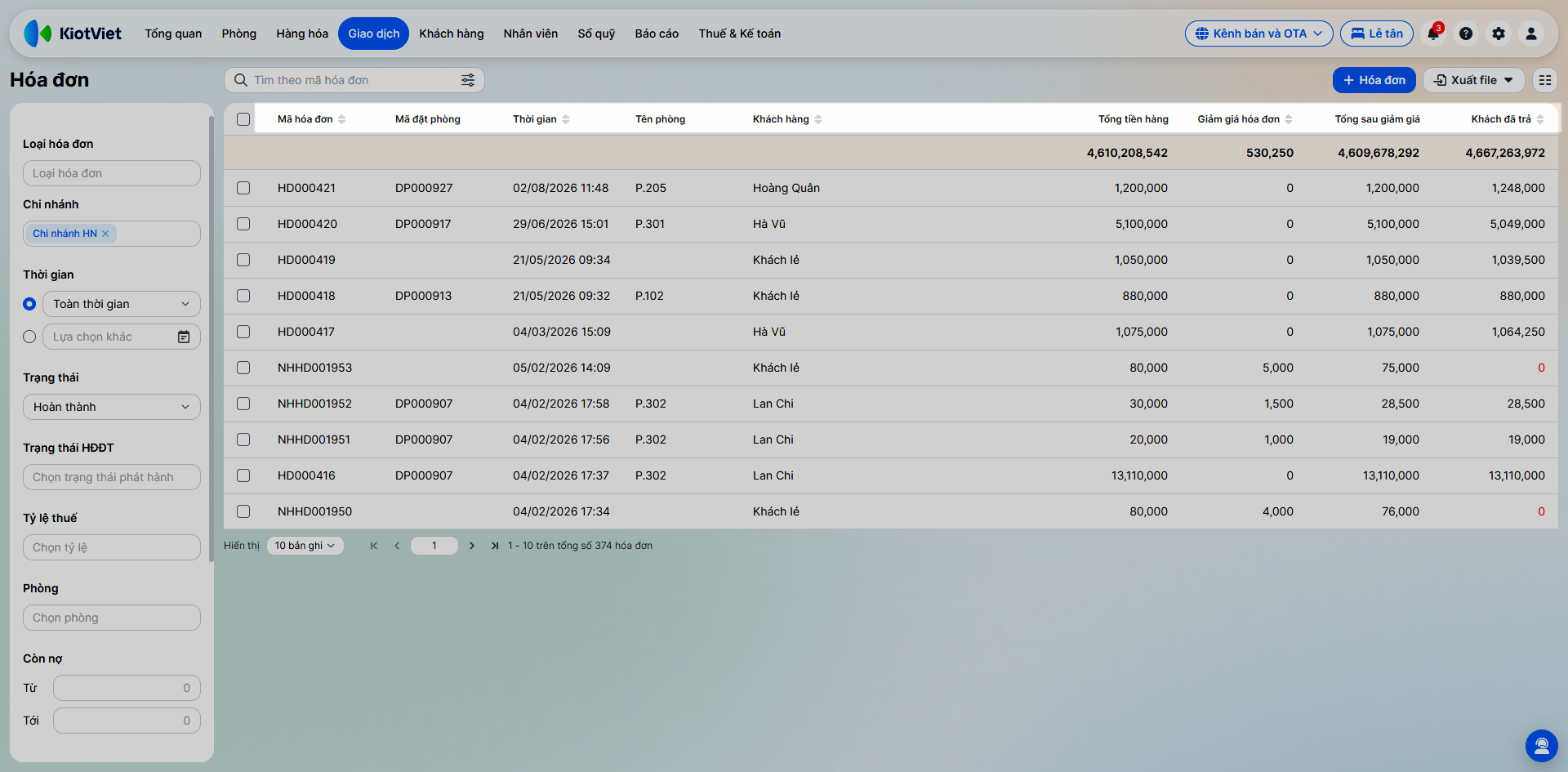Viewport: 1568px width, 772px height.
Task: Open the user account icon
Action: [1531, 33]
